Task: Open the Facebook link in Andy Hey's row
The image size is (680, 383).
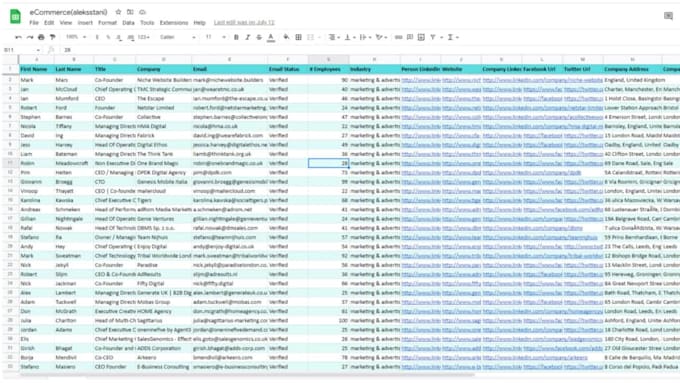Action: tap(543, 246)
